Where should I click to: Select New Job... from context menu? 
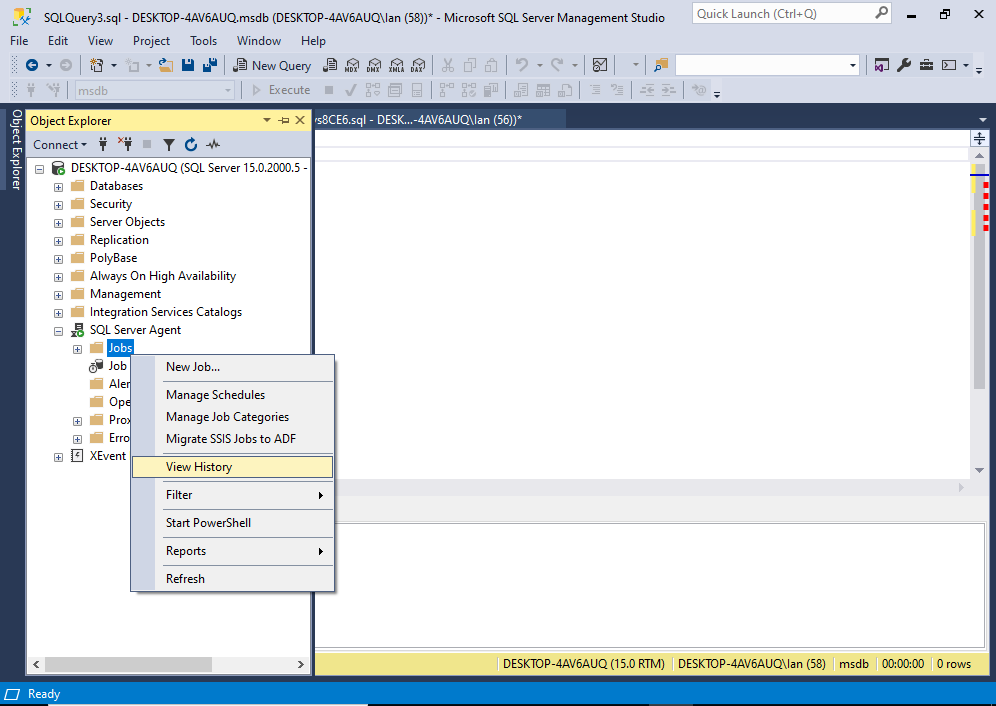pos(232,367)
